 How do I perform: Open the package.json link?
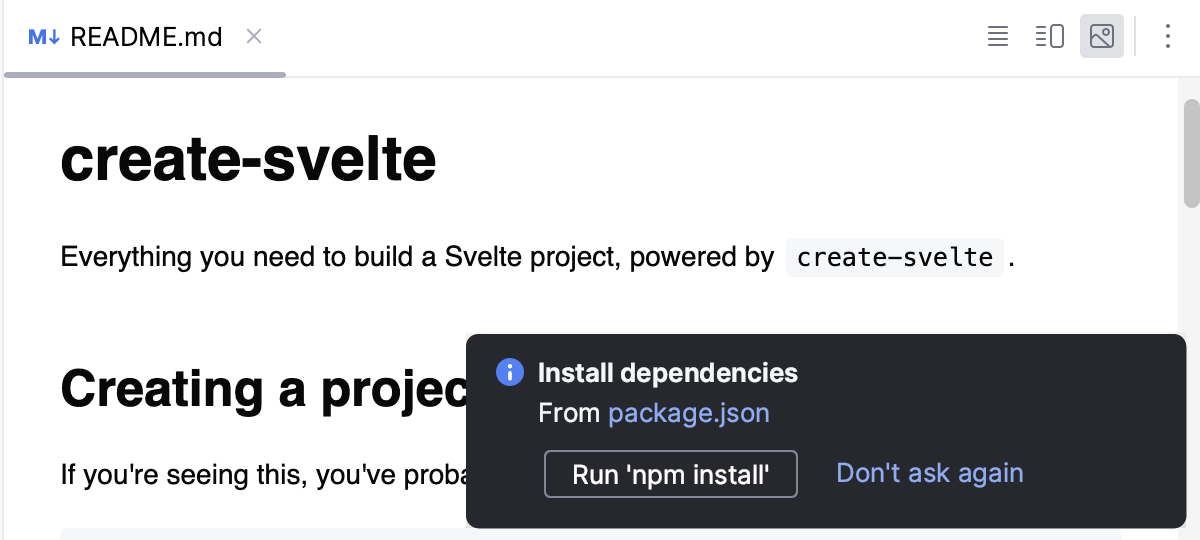(x=688, y=413)
